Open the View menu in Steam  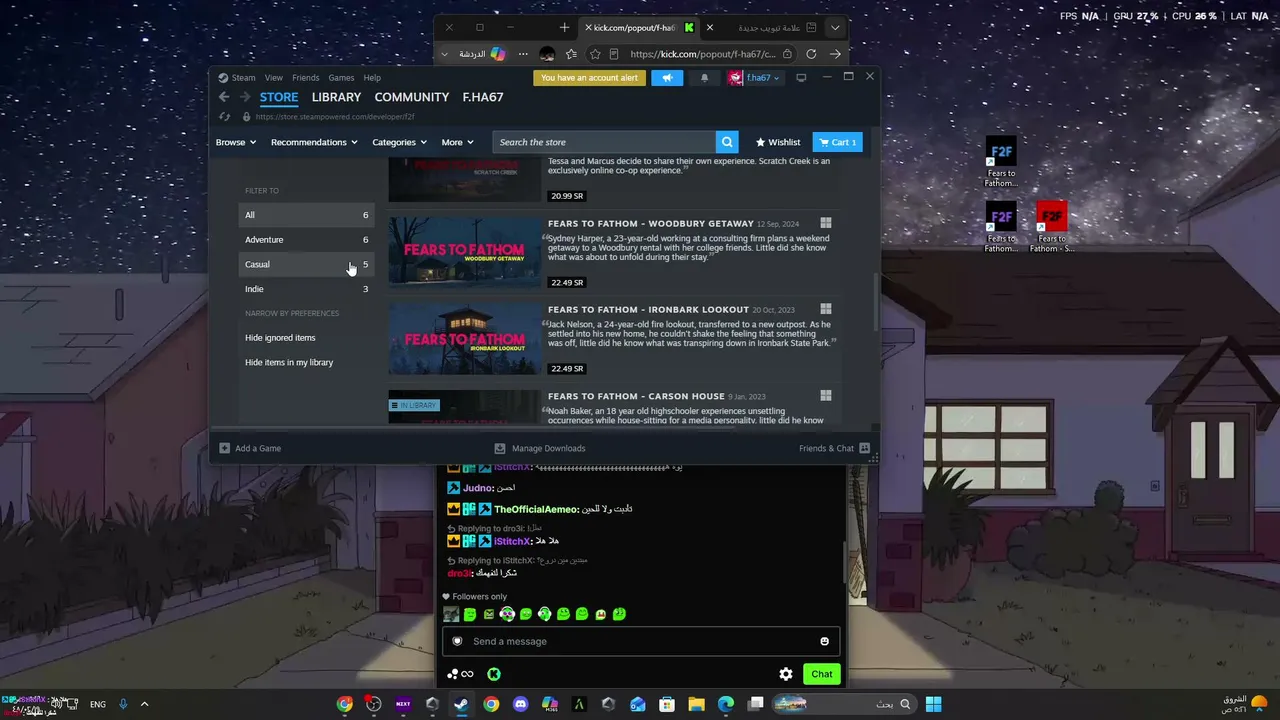273,78
